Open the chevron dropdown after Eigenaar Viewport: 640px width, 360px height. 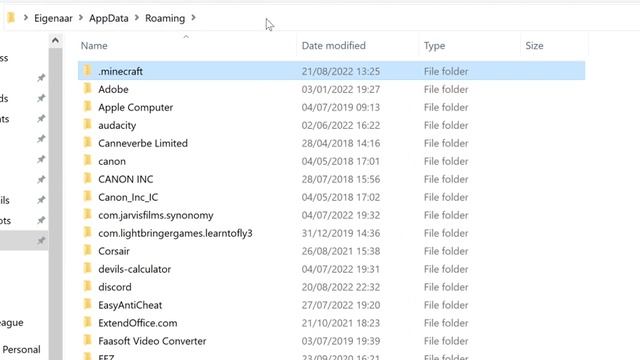point(81,18)
